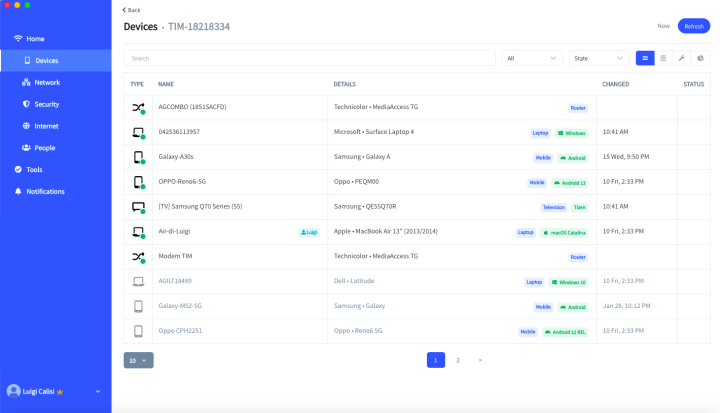The width and height of the screenshot is (720, 413).
Task: Click the Luigi tag on Air-di-Luigi
Action: pos(309,232)
